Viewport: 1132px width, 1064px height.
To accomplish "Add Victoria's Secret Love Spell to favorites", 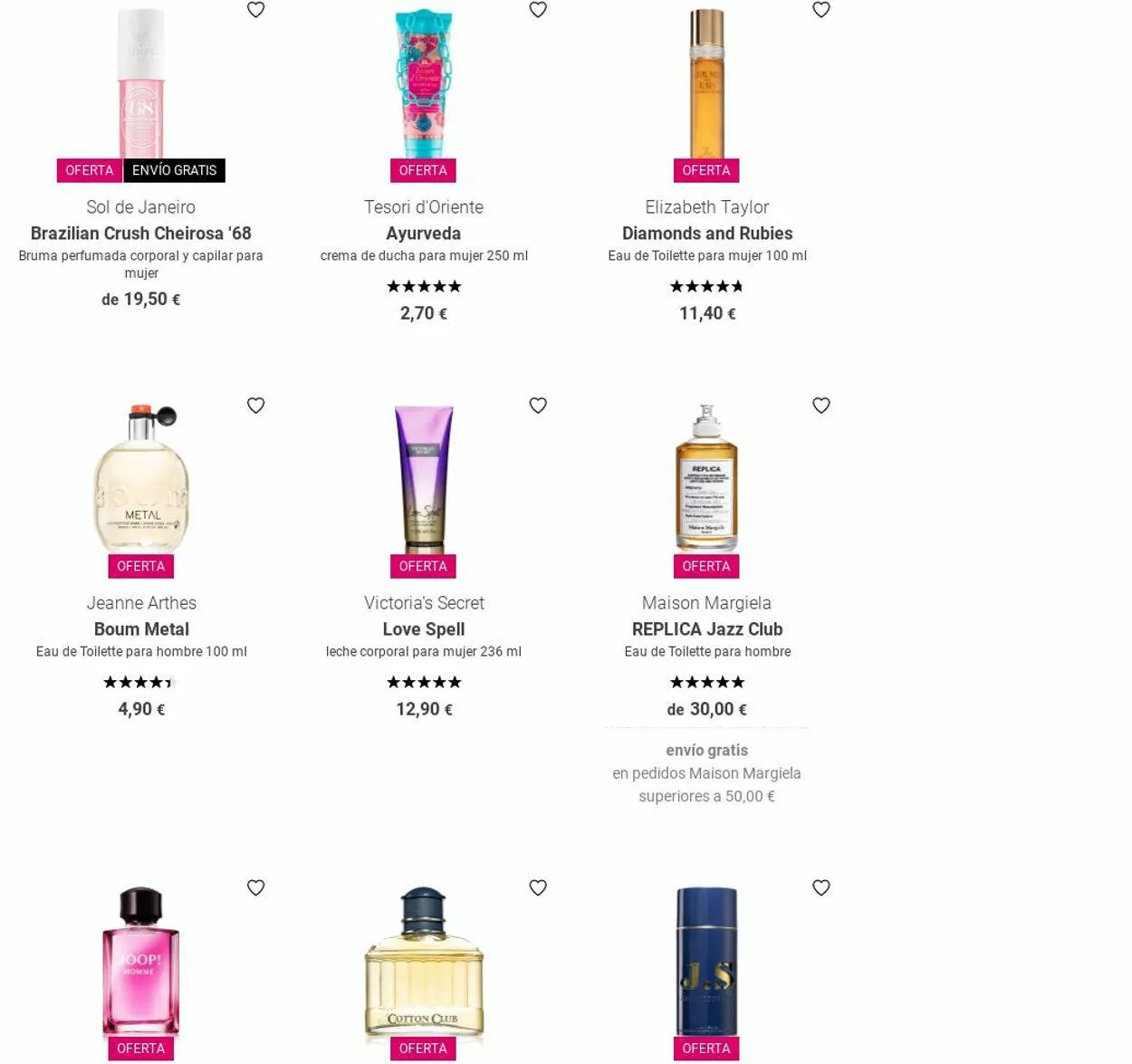I will coord(538,406).
